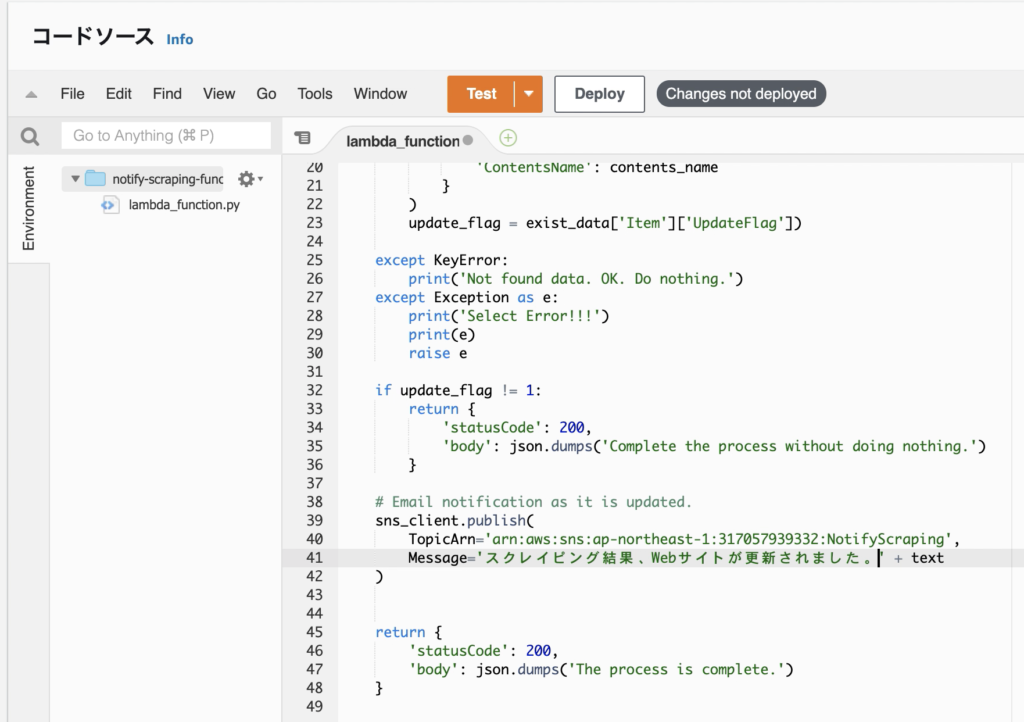This screenshot has width=1024, height=722.
Task: Click the lambda_function.py file icon
Action: [x=109, y=205]
